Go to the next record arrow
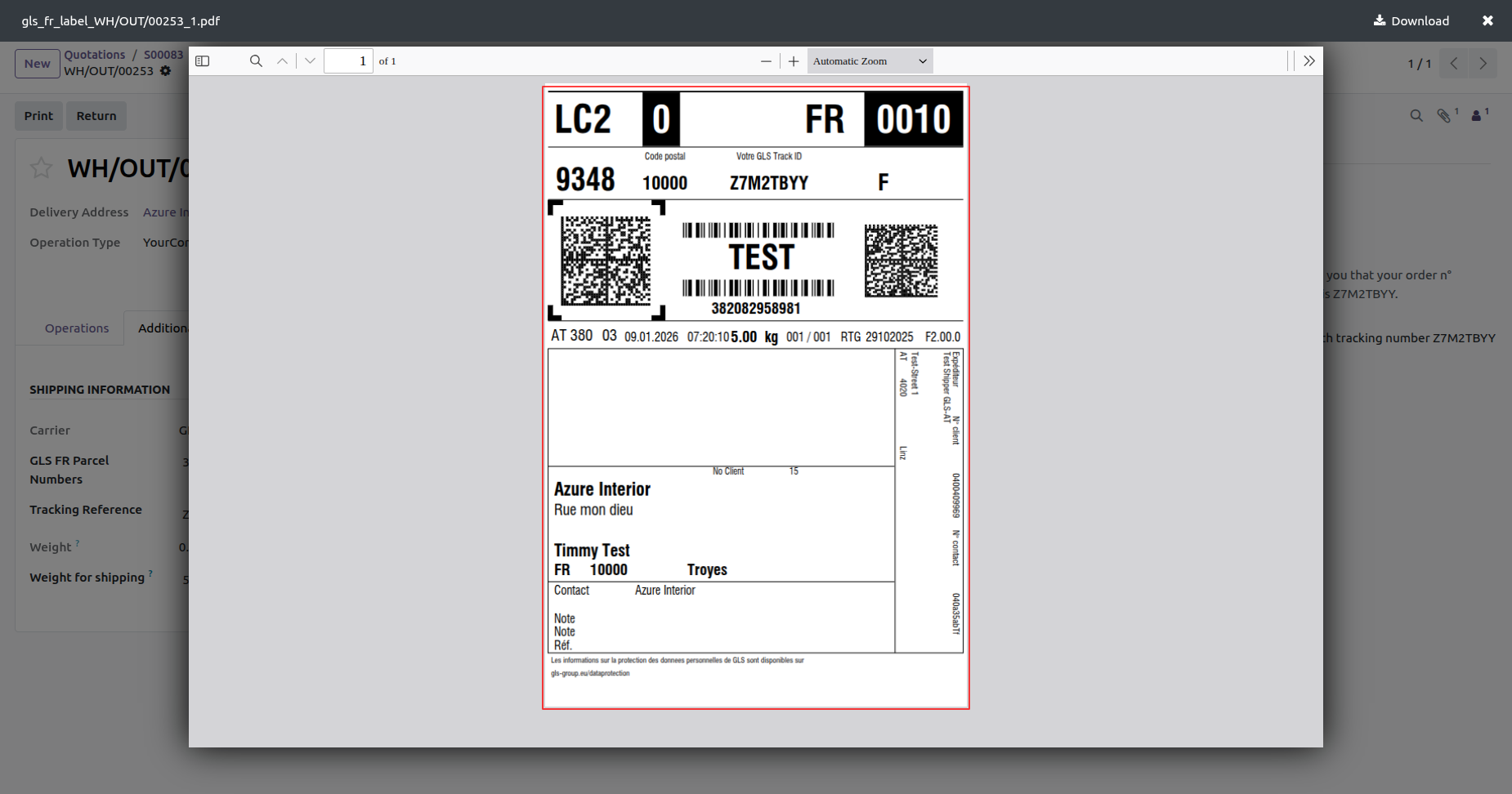The image size is (1512, 794). (1483, 64)
